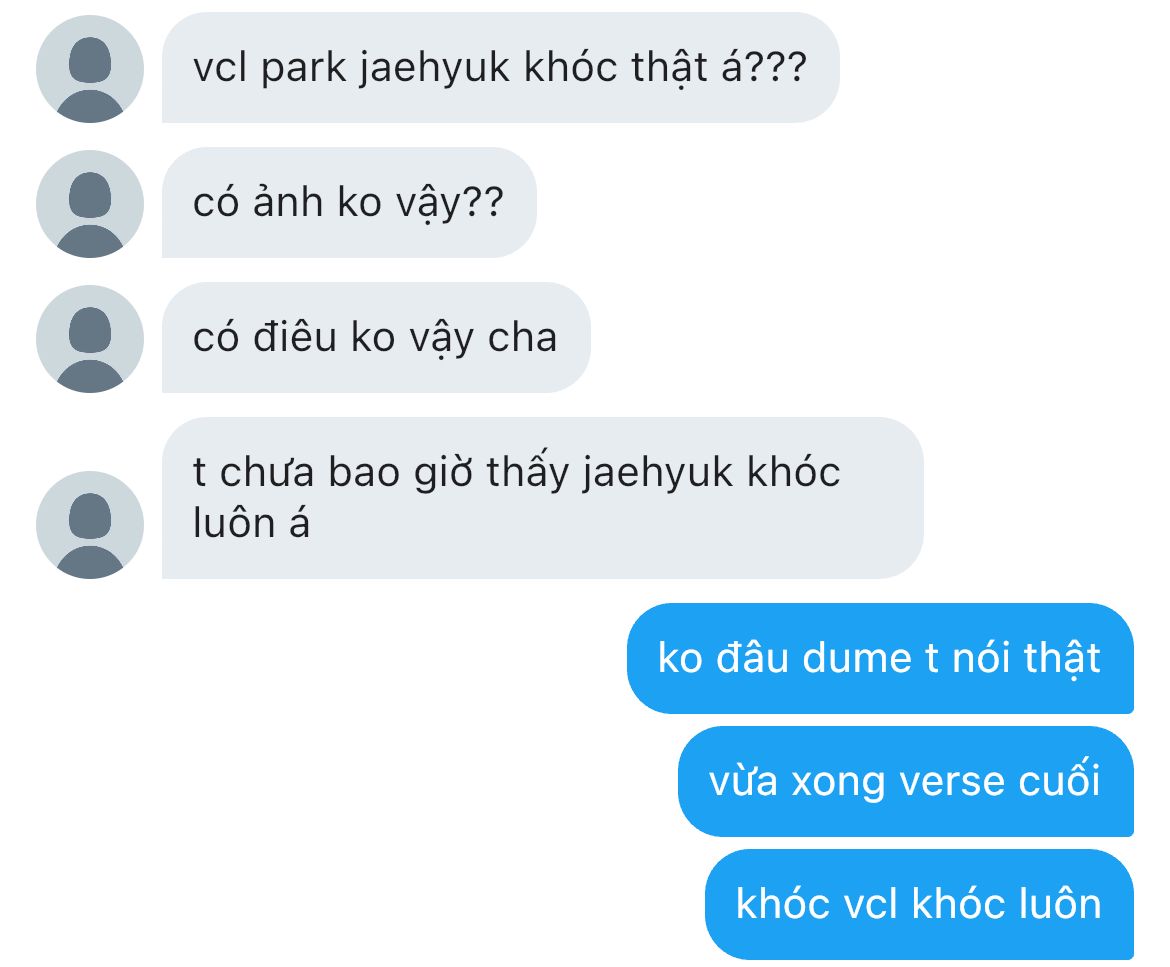Select the blue 'ko đâu dume t nói thật' bubble
The width and height of the screenshot is (1170, 967).
[x=880, y=658]
